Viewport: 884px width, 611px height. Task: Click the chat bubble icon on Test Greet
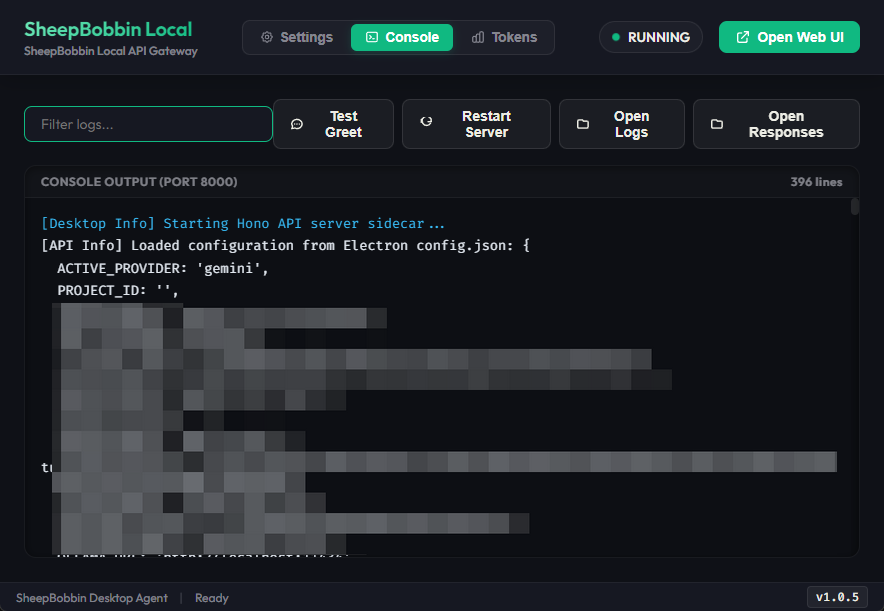pos(297,124)
